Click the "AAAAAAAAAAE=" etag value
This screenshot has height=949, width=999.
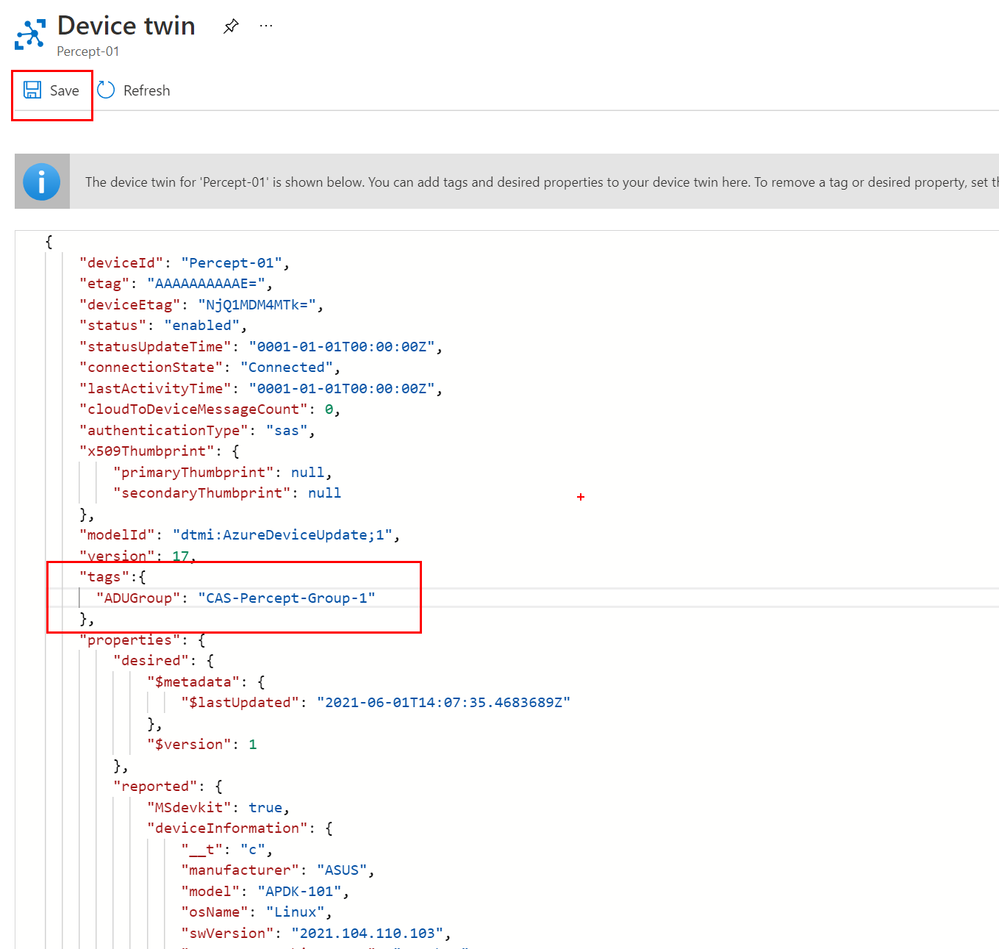(206, 283)
